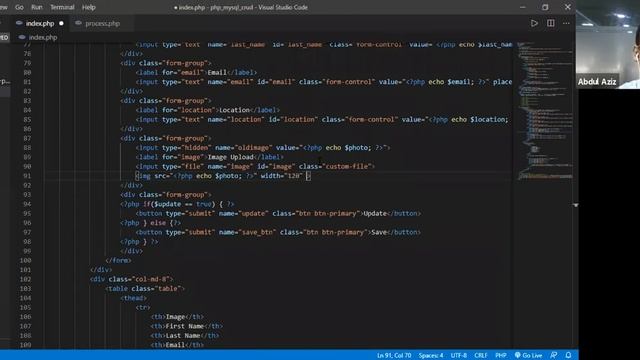Run the PHP file with the play icon
The image size is (640, 360).
534,23
